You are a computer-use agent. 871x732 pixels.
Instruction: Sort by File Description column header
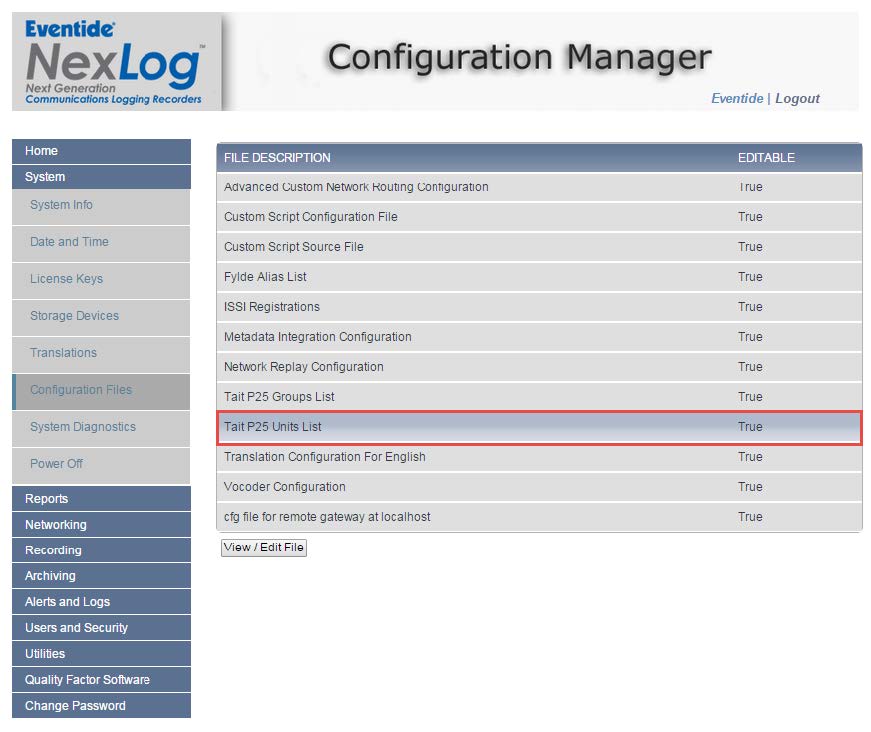click(277, 158)
